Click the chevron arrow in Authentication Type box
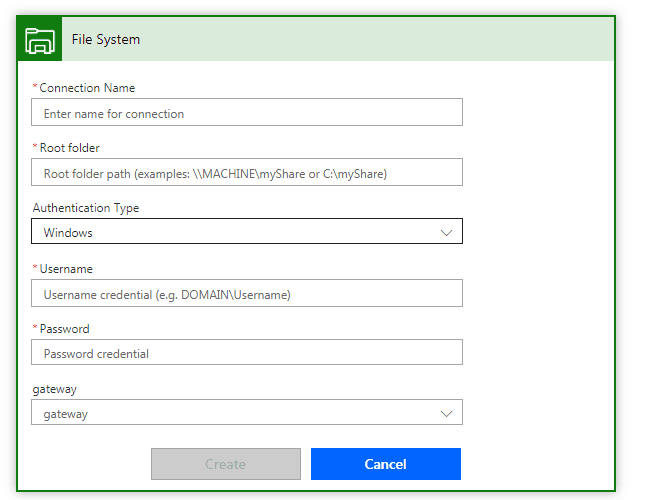The width and height of the screenshot is (645, 500). click(x=447, y=232)
